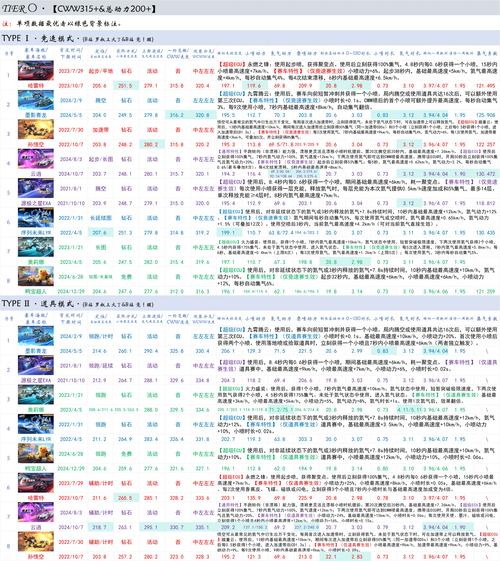Click TYPE I row 6 car thumbnail
The image size is (500, 561).
36,218
